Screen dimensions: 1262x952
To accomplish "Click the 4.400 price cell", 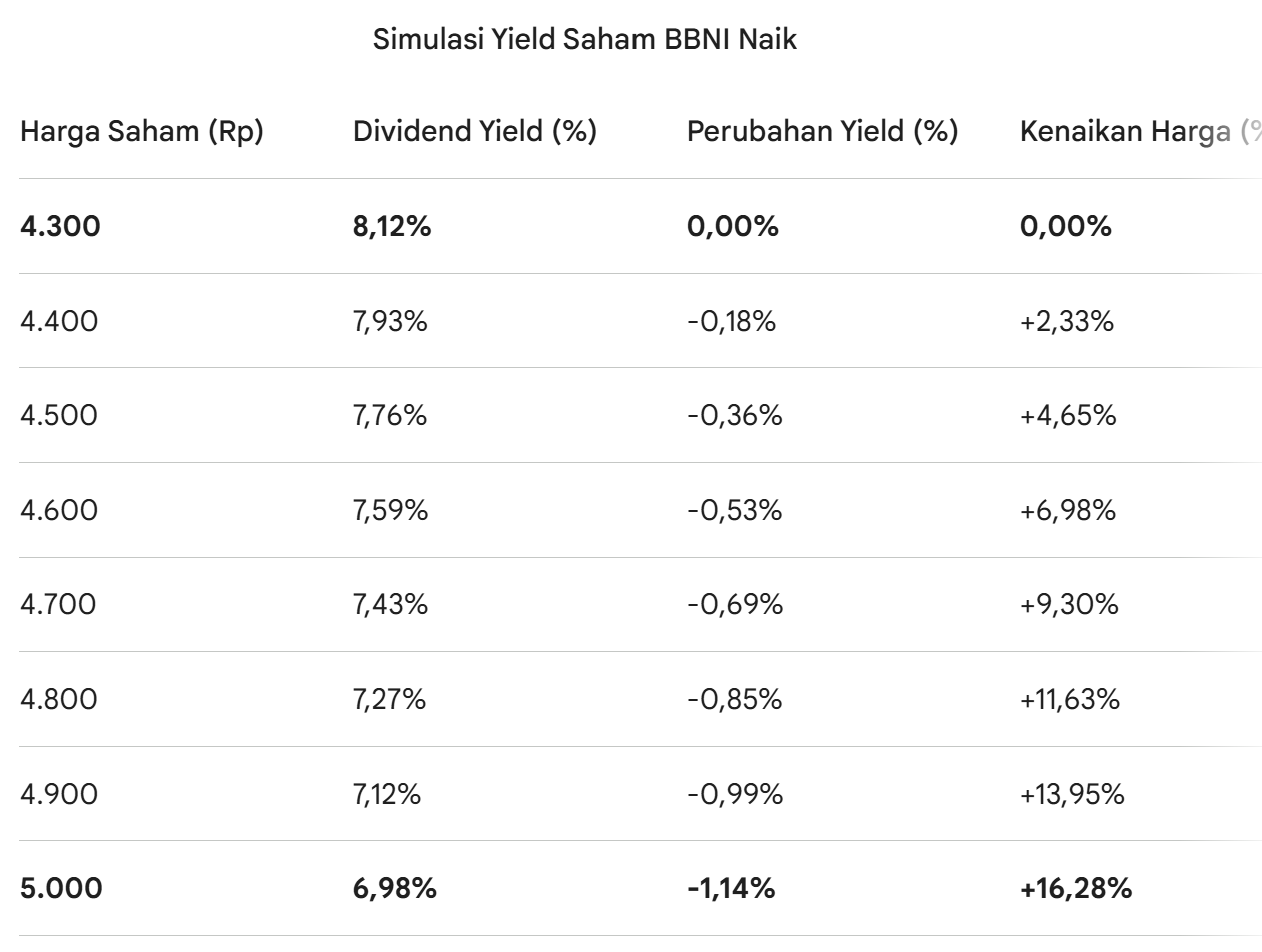I will tap(59, 322).
